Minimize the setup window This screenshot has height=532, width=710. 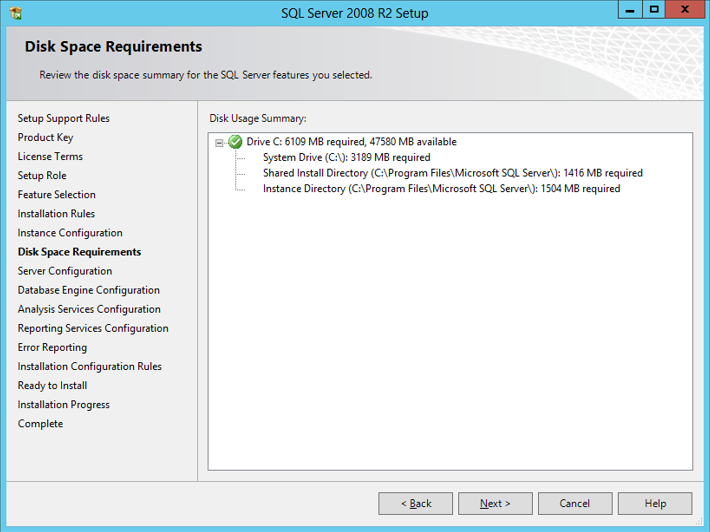pyautogui.click(x=628, y=9)
